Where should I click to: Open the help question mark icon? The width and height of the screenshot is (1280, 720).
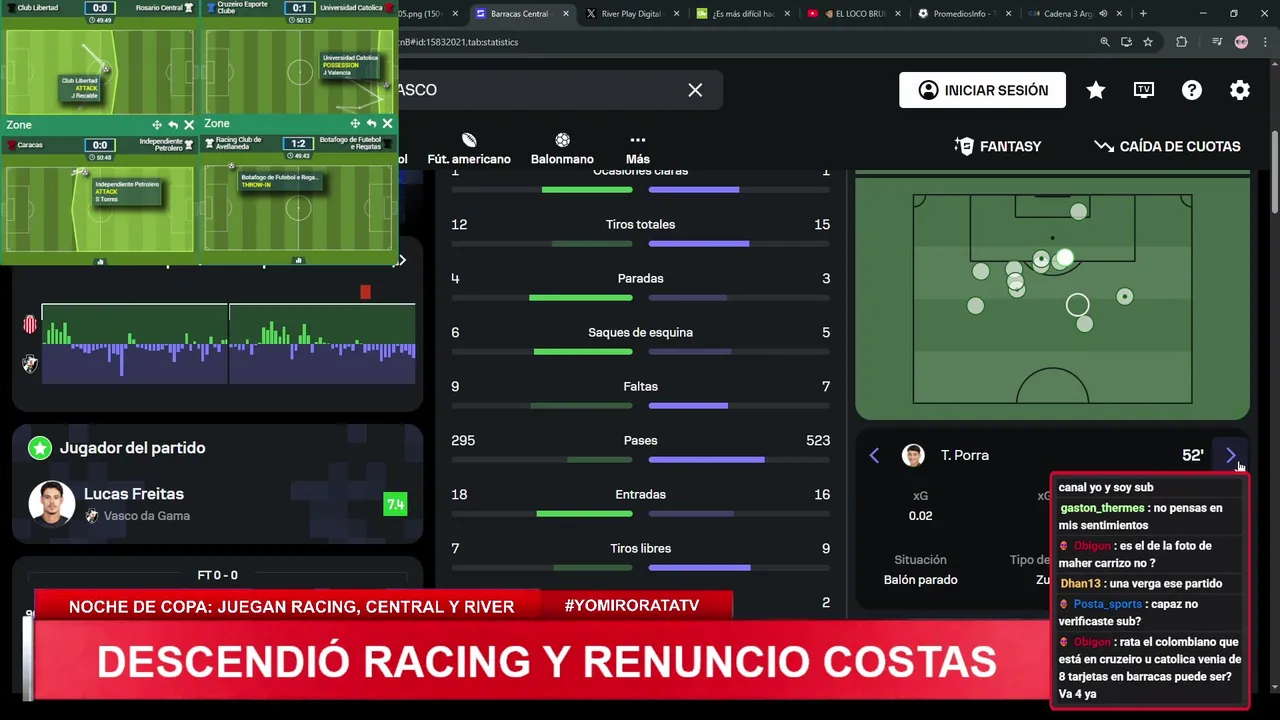click(x=1192, y=90)
